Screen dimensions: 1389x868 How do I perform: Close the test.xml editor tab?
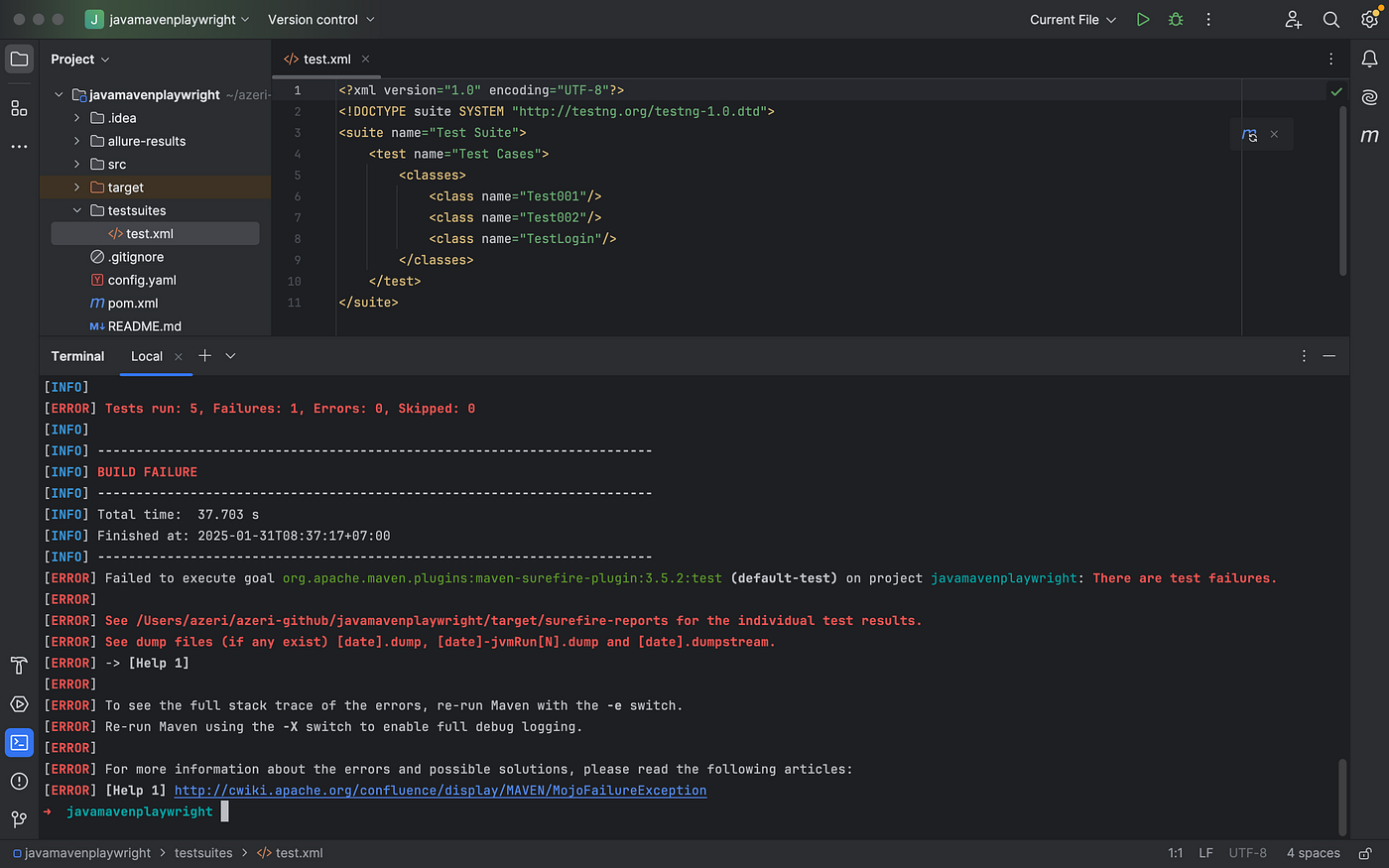tap(365, 59)
